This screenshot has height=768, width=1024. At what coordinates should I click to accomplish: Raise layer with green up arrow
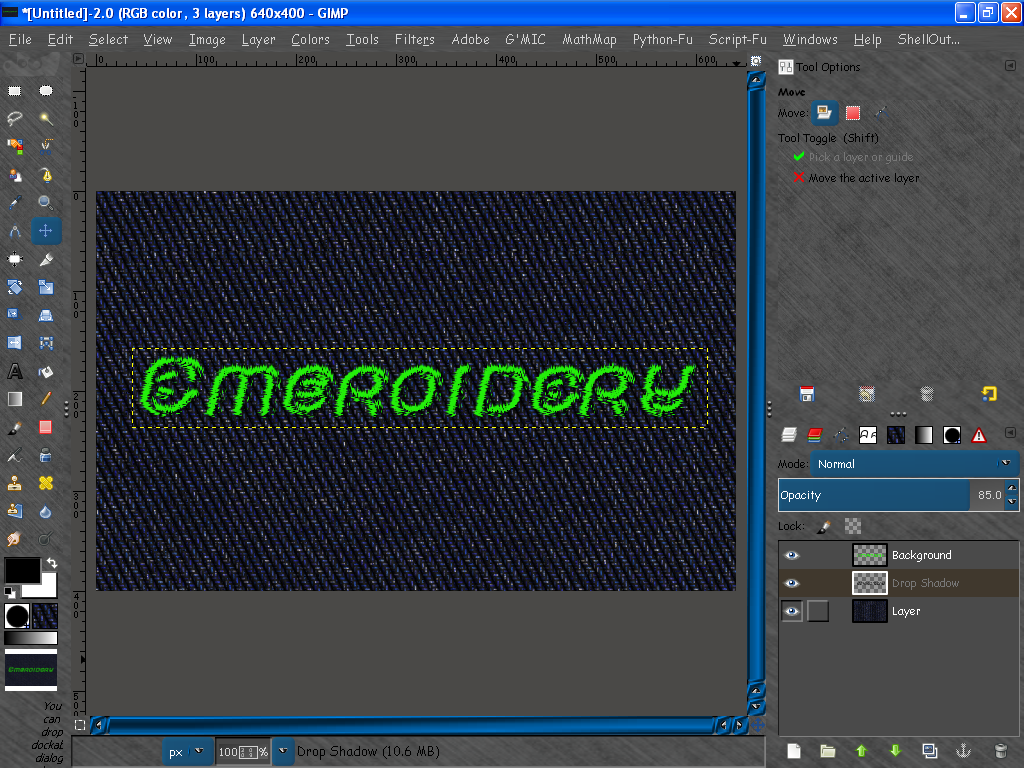tap(861, 750)
